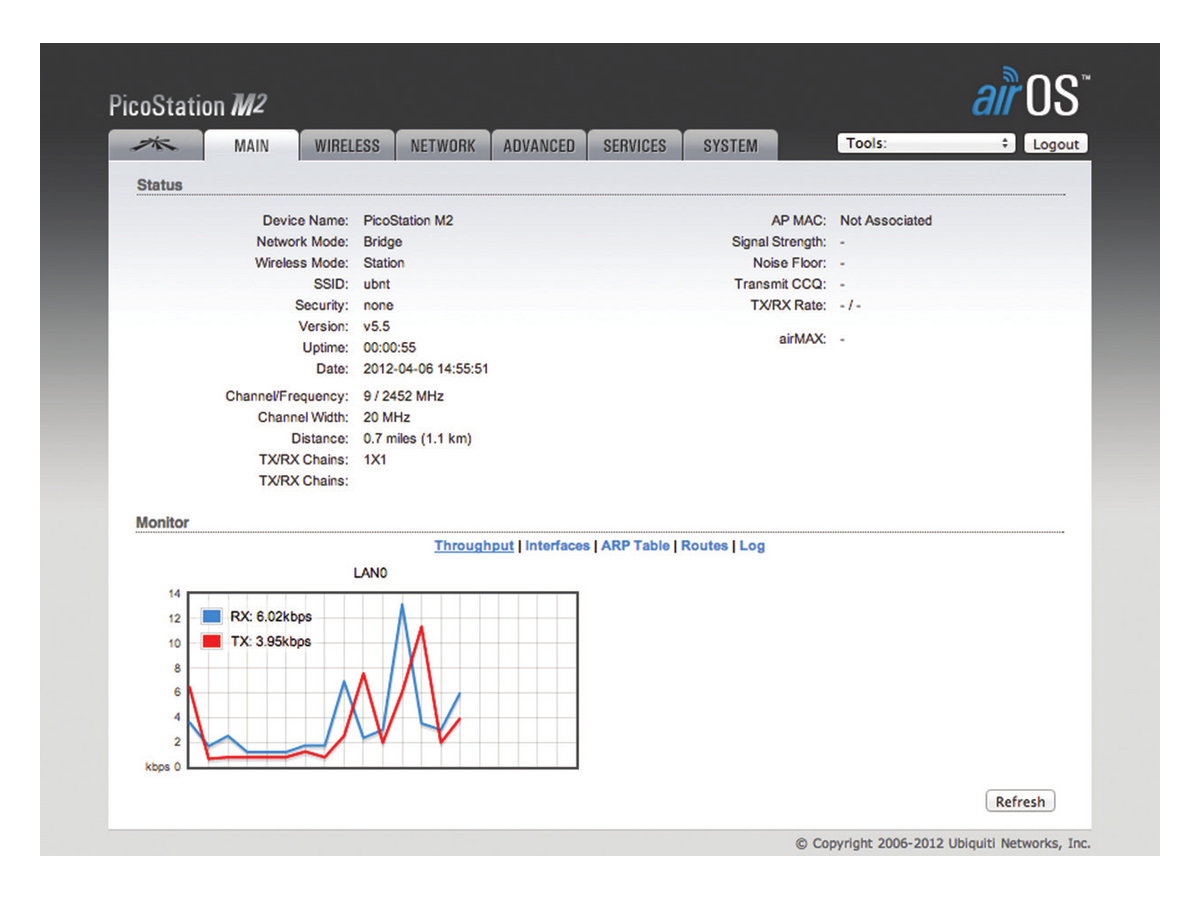Screen dimensions: 1200x900
Task: Click the TX/RX Chains value 1X1
Action: pyautogui.click(x=377, y=460)
